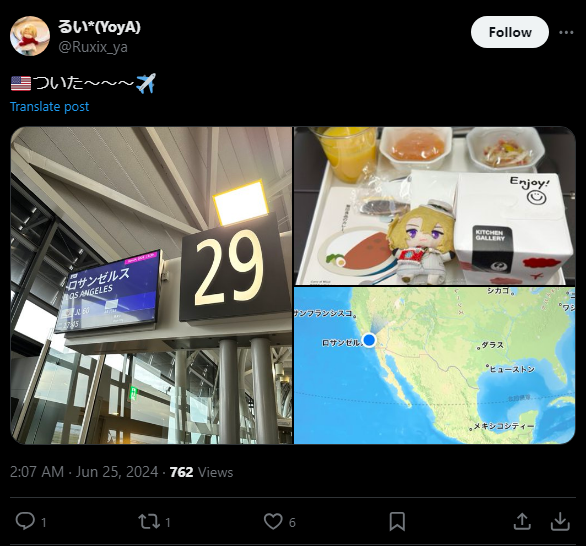This screenshot has height=546, width=586.
Task: Open the map screenshot of Los Angeles
Action: click(435, 365)
